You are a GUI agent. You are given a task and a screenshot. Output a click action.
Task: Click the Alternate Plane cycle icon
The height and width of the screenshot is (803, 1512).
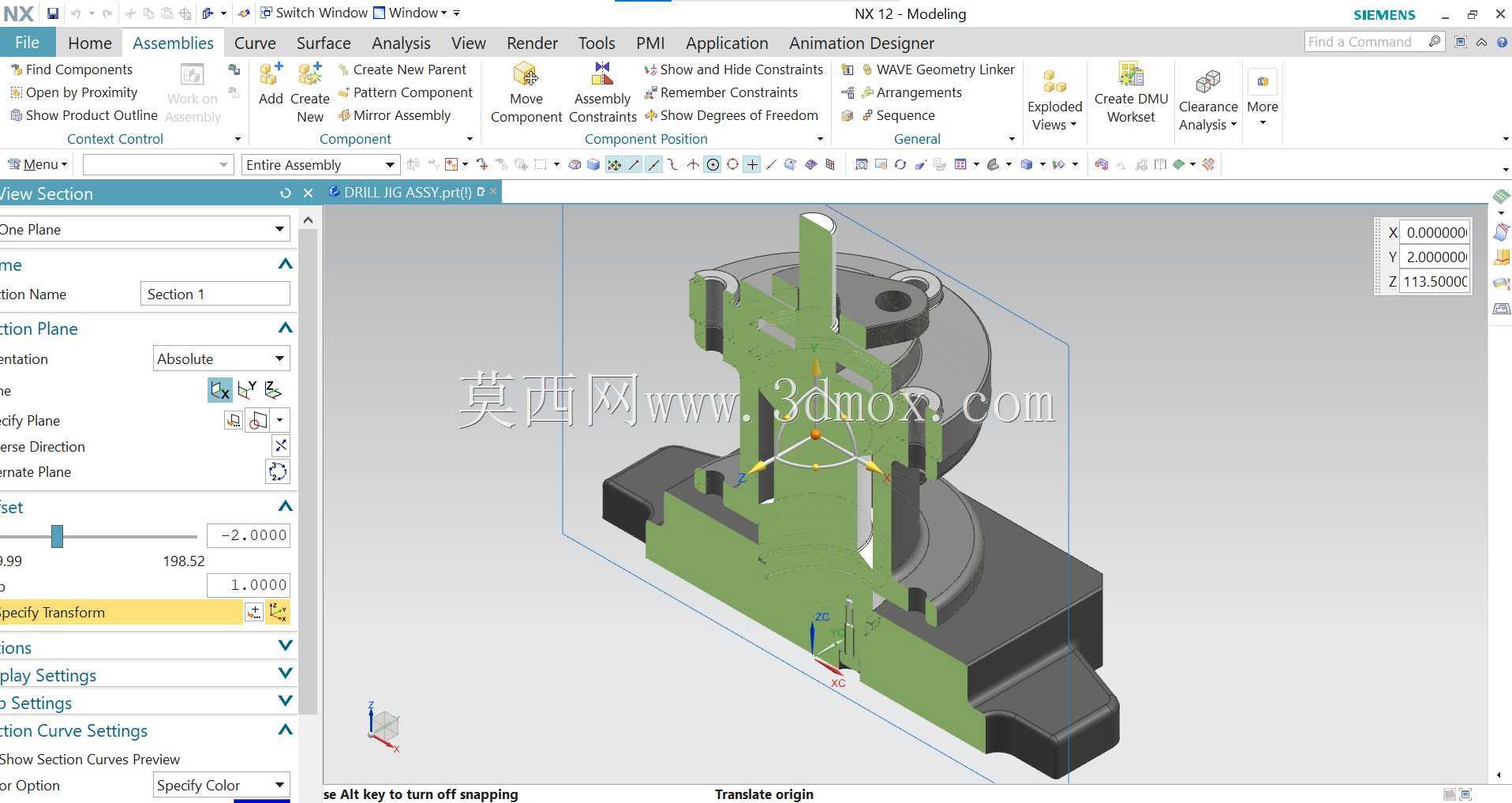[278, 472]
